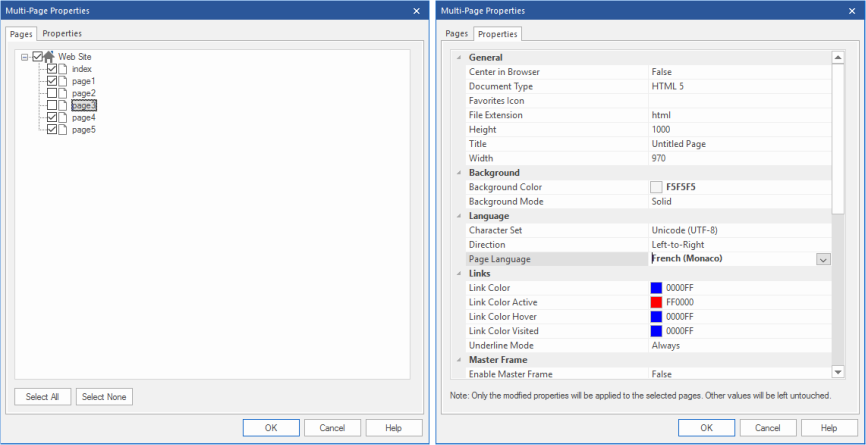This screenshot has width=866, height=445.
Task: Open the Page Language dropdown arrow
Action: [823, 259]
